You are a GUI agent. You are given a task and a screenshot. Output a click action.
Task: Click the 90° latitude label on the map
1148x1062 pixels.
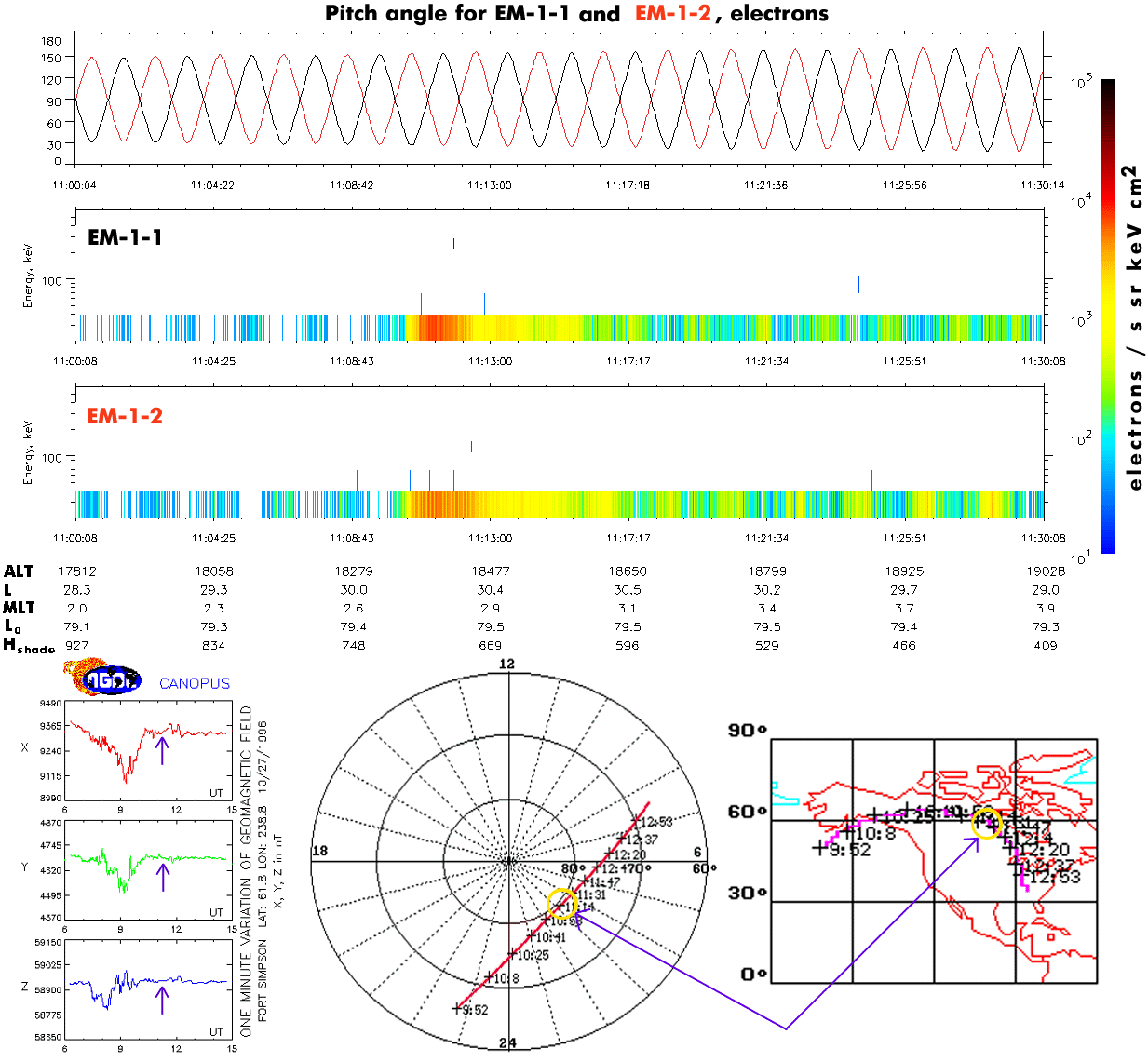[x=747, y=731]
